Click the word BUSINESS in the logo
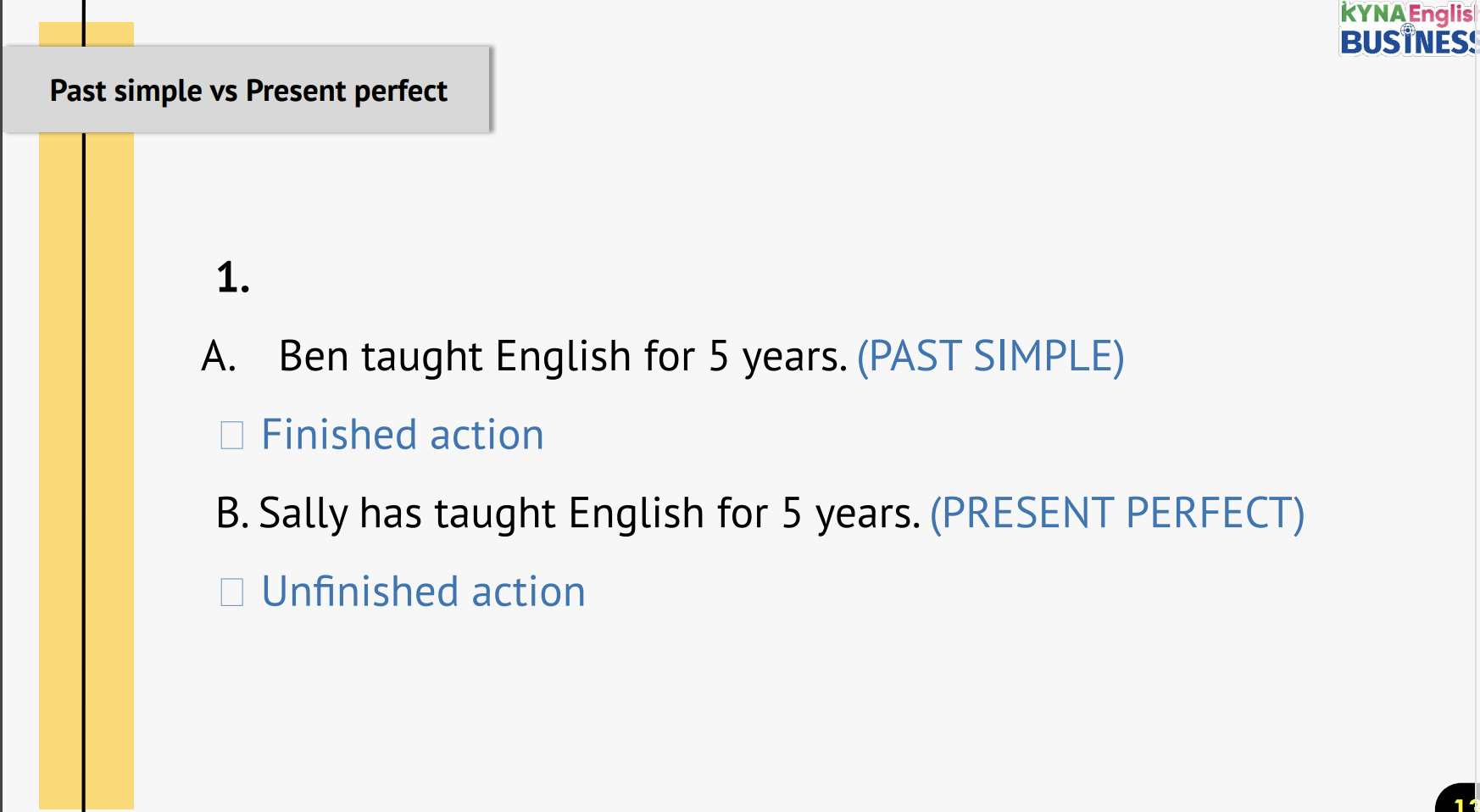Screen dimensions: 1480x812 pyautogui.click(x=1409, y=42)
